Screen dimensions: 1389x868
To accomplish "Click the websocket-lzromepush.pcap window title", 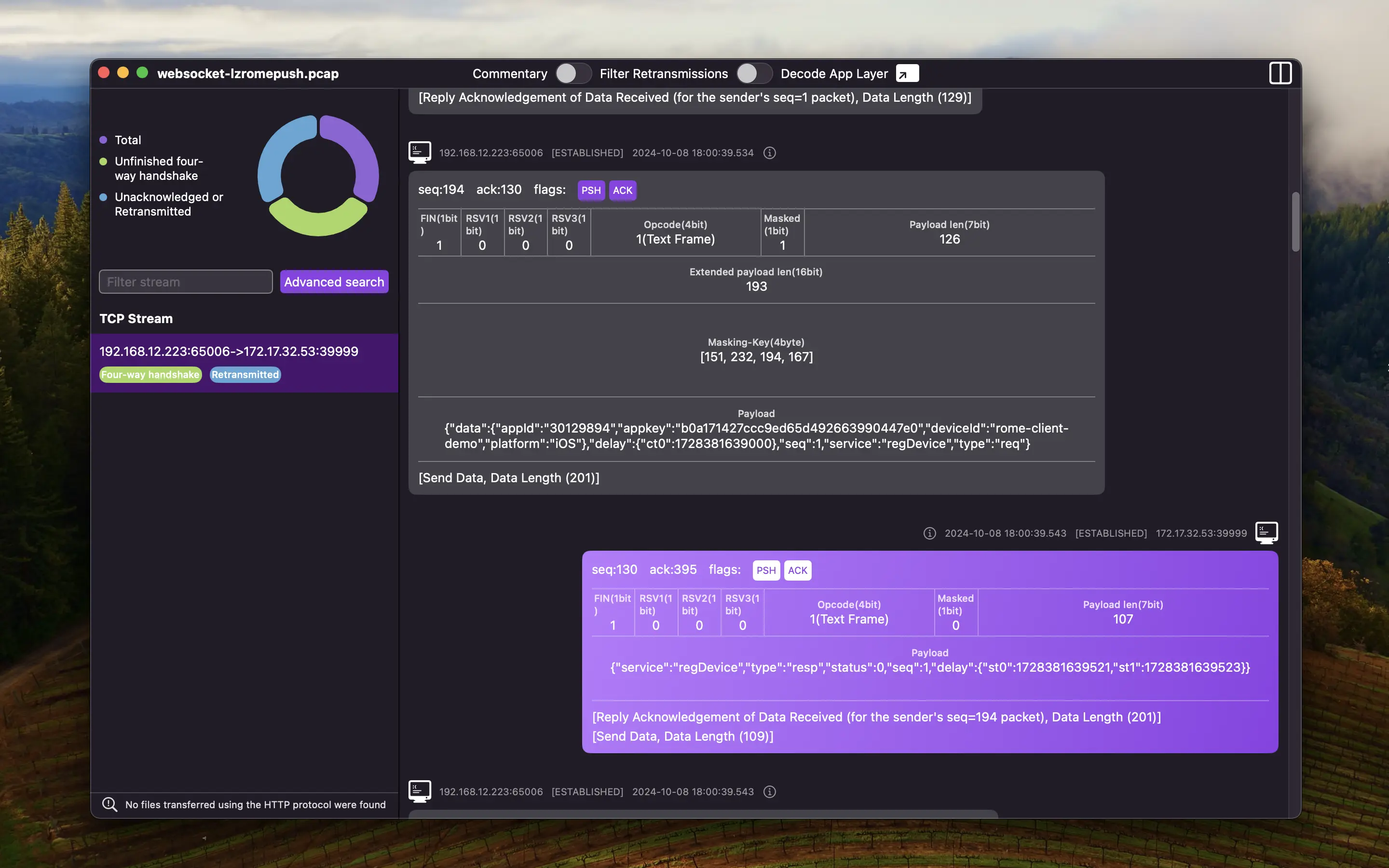I will pyautogui.click(x=248, y=73).
